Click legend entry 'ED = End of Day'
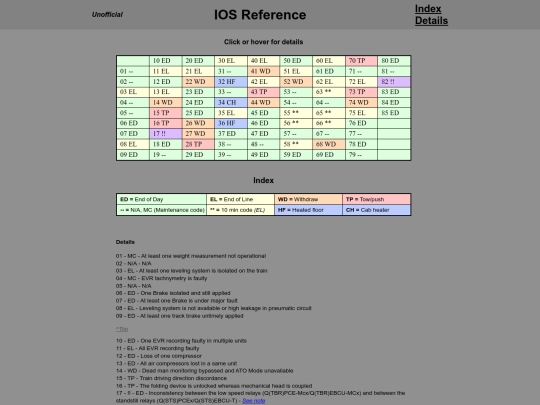 [162, 199]
